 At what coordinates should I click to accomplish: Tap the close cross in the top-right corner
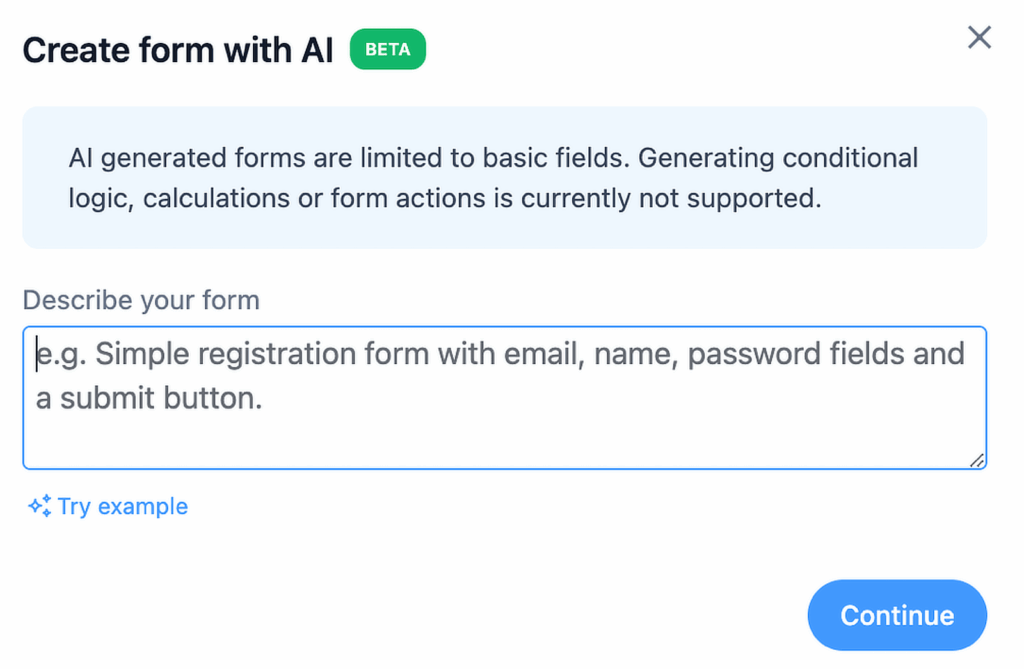pyautogui.click(x=978, y=37)
